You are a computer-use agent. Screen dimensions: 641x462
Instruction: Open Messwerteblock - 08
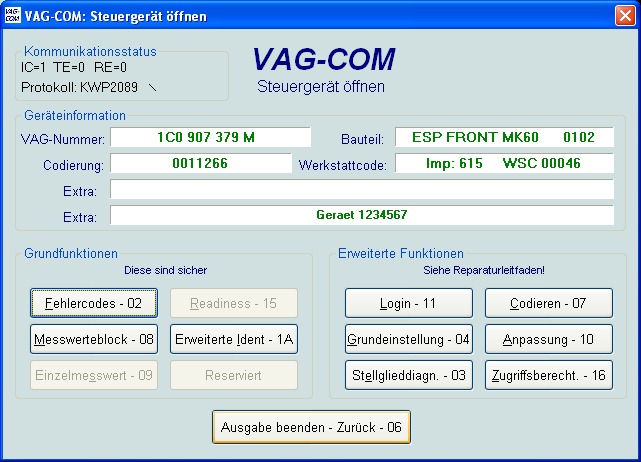tap(94, 339)
